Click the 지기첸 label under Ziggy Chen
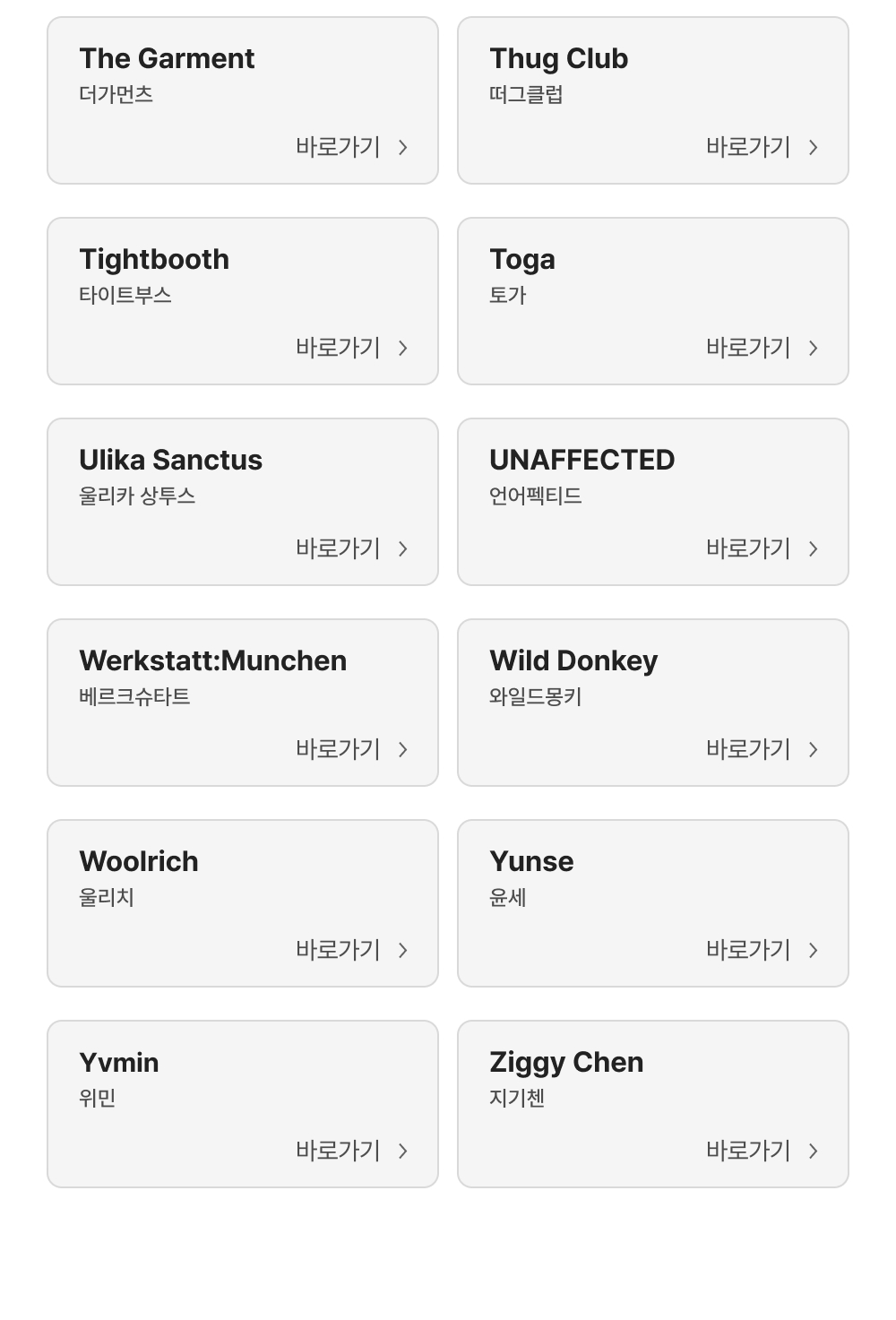This screenshot has width=896, height=1320. (517, 1098)
